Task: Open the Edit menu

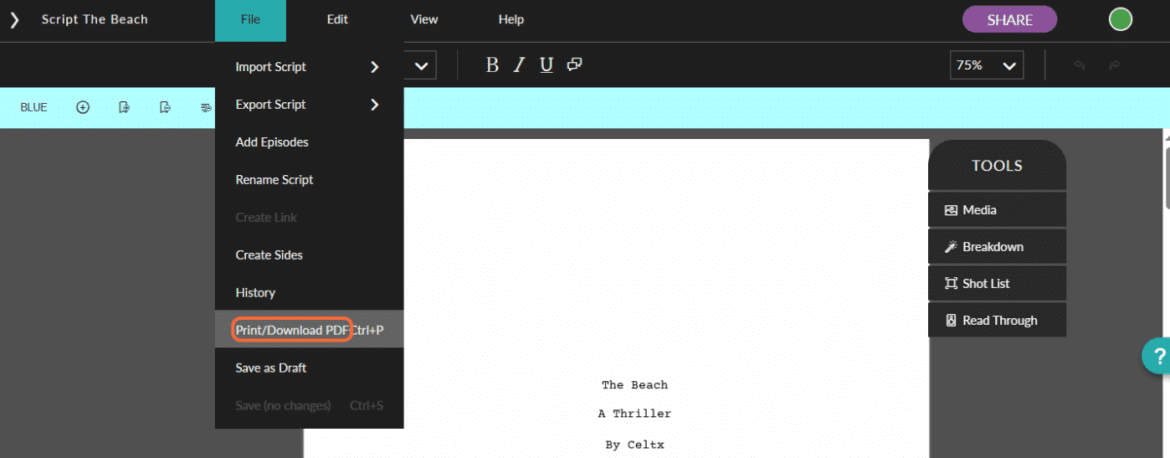Action: coord(337,20)
